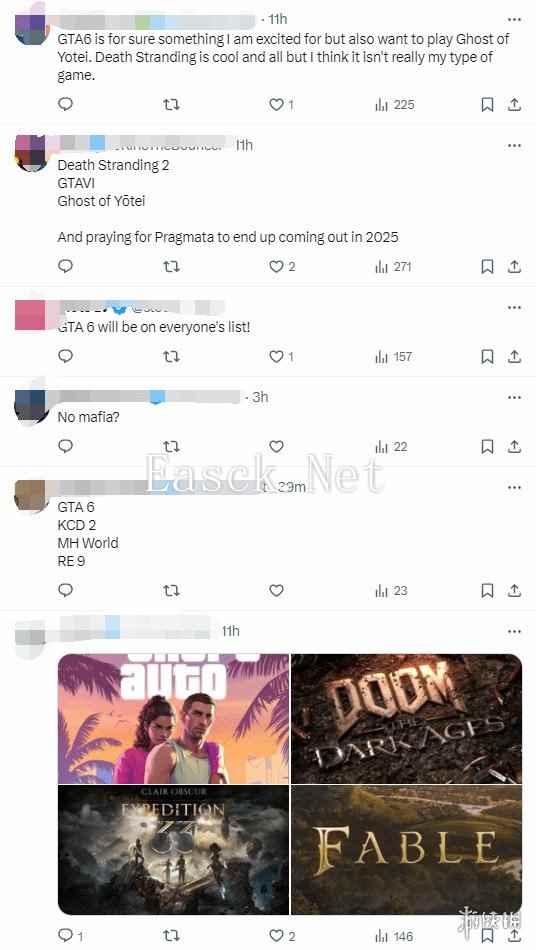Open more options on the Pragmata tweet

click(514, 145)
